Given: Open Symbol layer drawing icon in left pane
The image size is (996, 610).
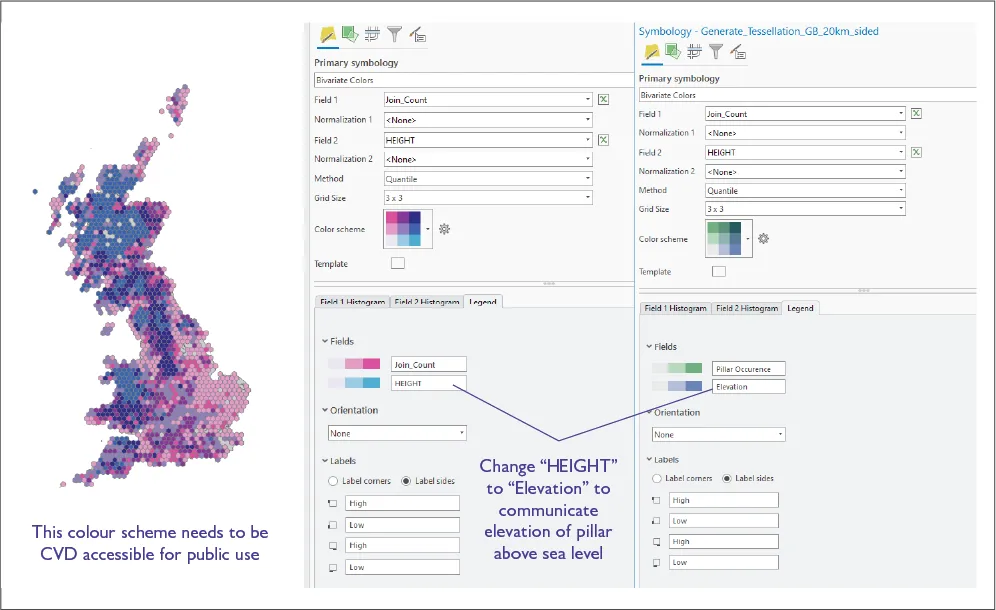Looking at the screenshot, I should 372,36.
